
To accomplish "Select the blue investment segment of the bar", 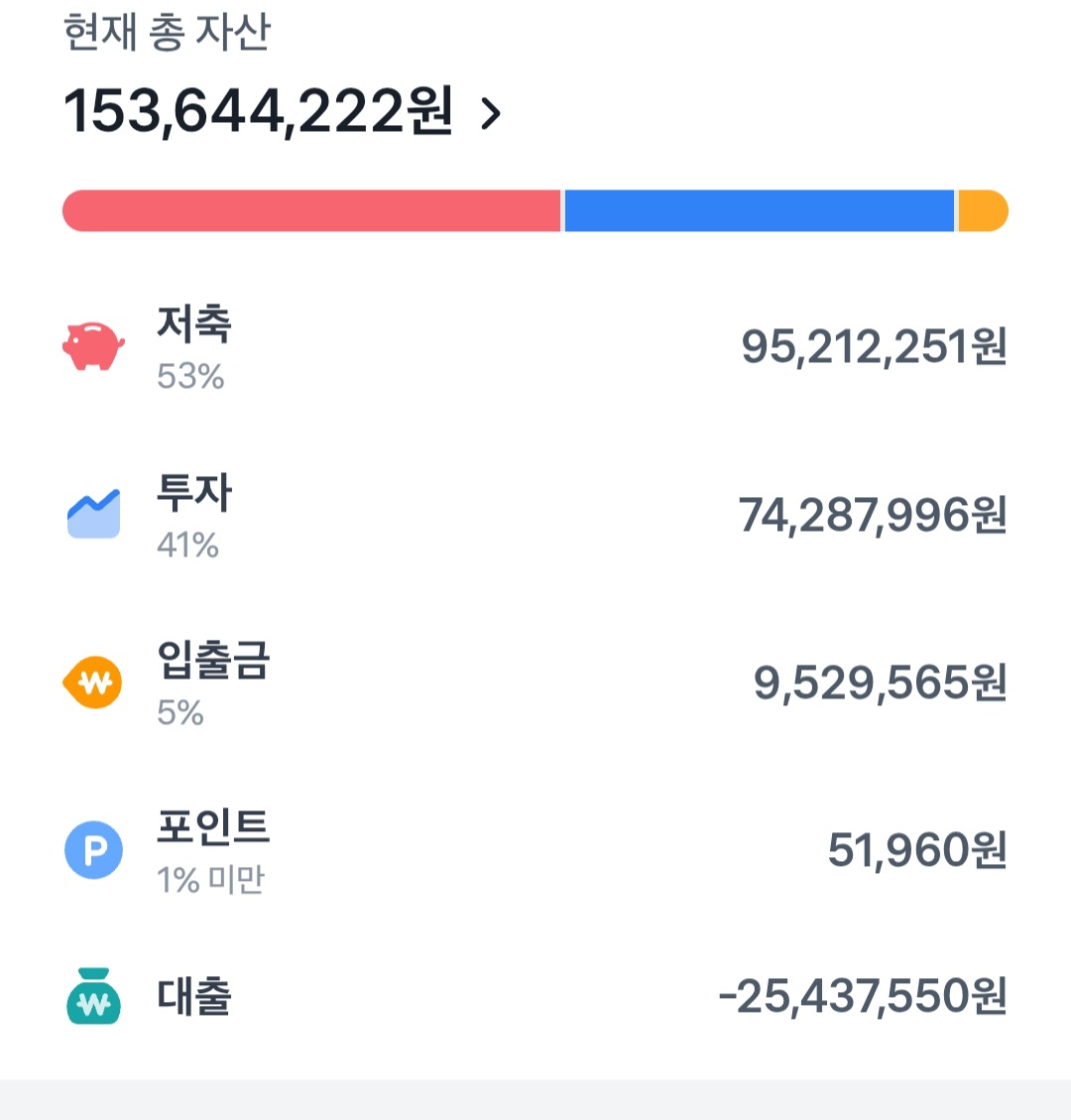I will [x=759, y=211].
